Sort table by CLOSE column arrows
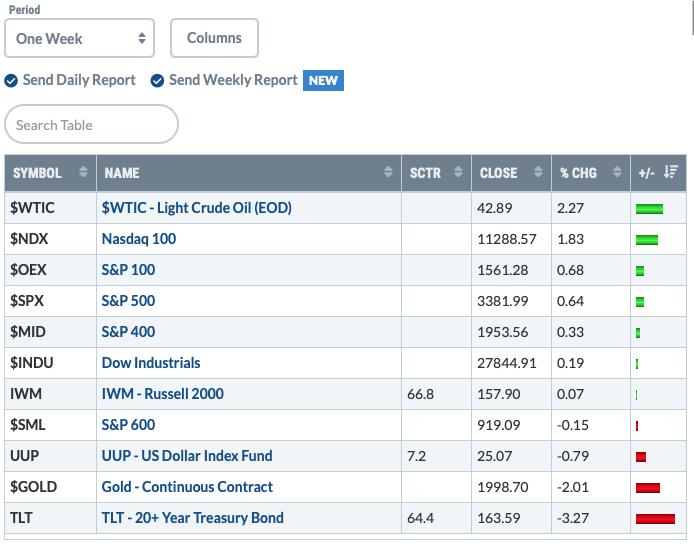 [538, 172]
